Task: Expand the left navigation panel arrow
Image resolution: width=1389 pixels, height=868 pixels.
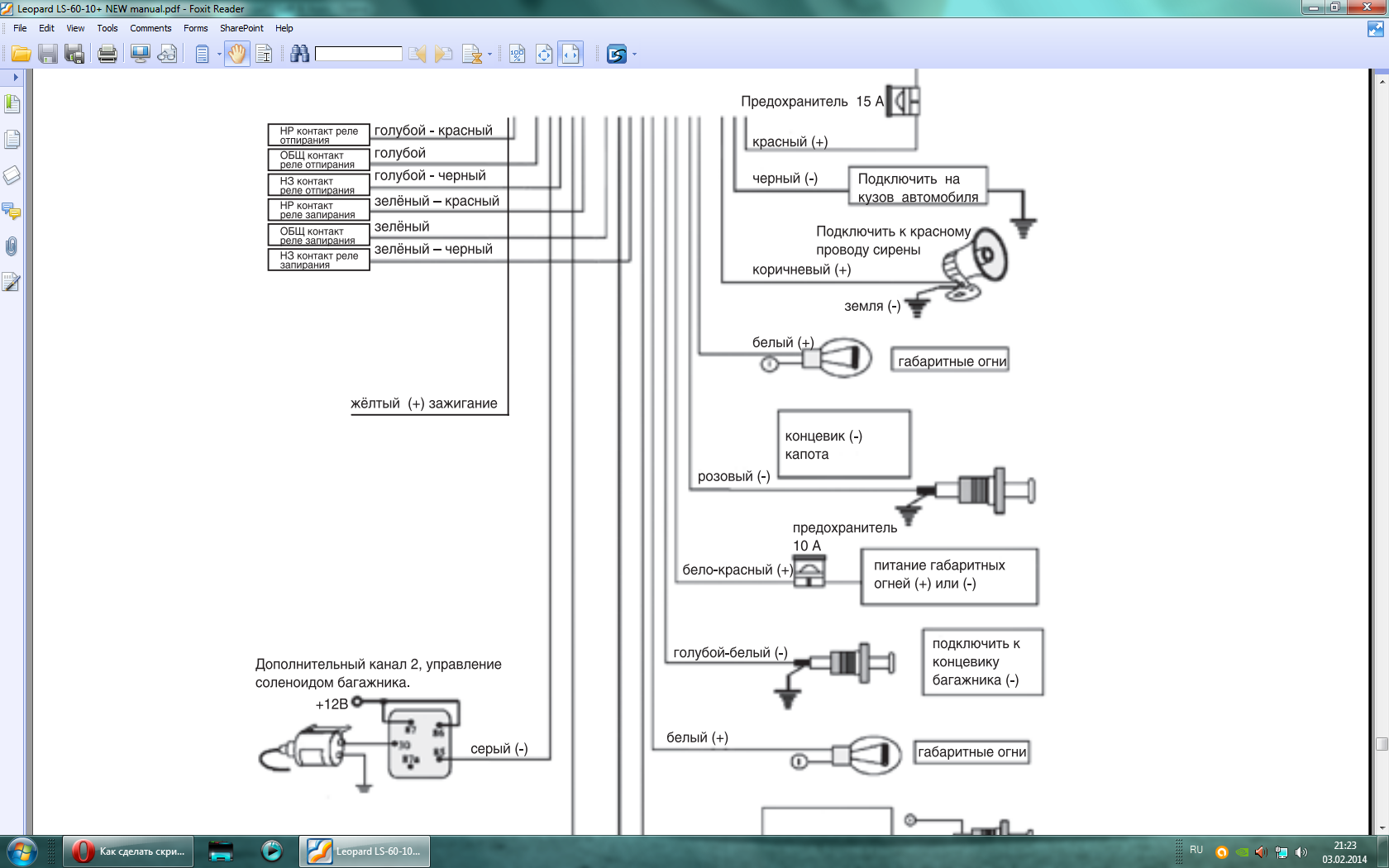Action: [x=15, y=77]
